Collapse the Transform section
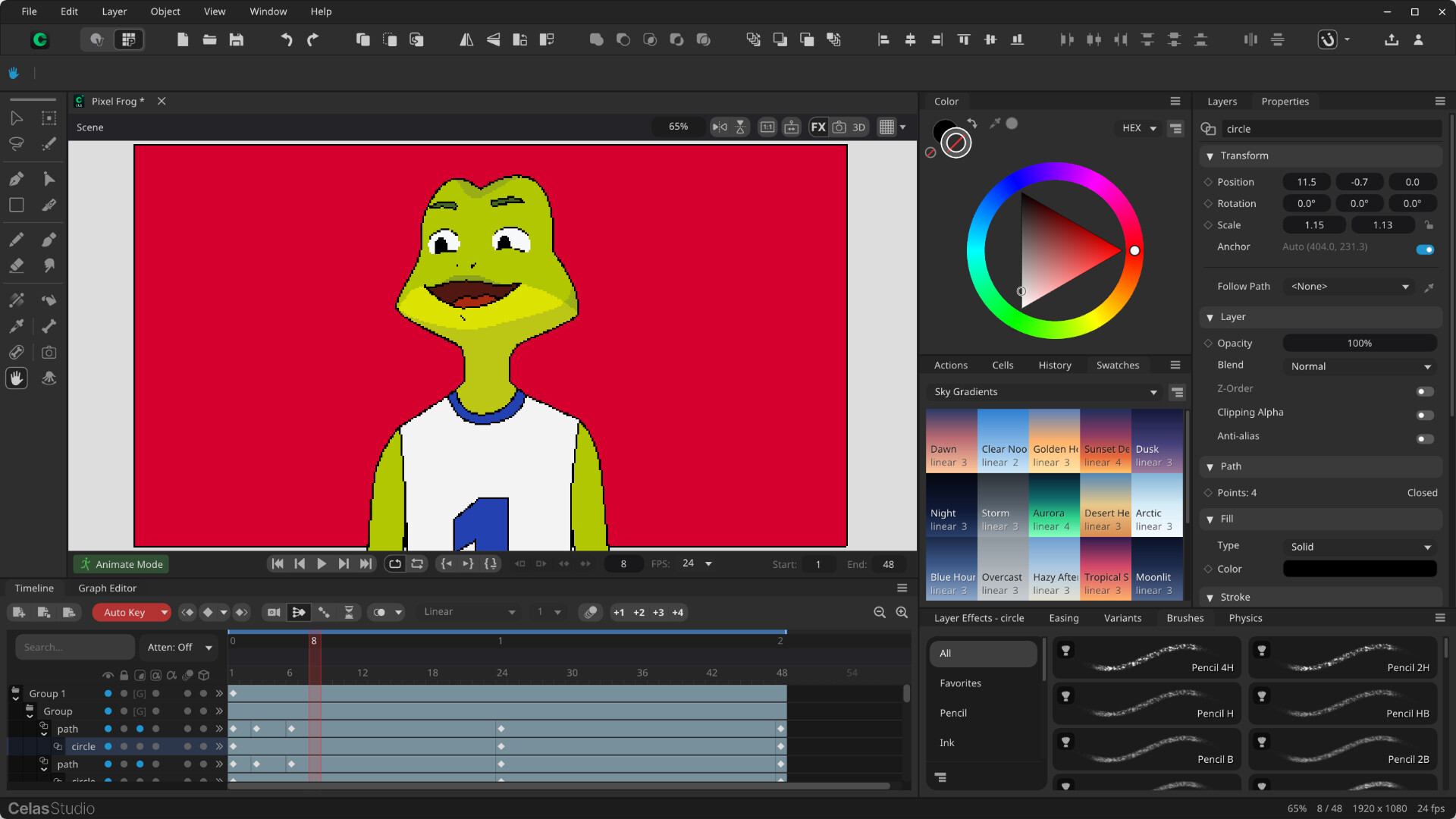1456x819 pixels. click(1210, 156)
